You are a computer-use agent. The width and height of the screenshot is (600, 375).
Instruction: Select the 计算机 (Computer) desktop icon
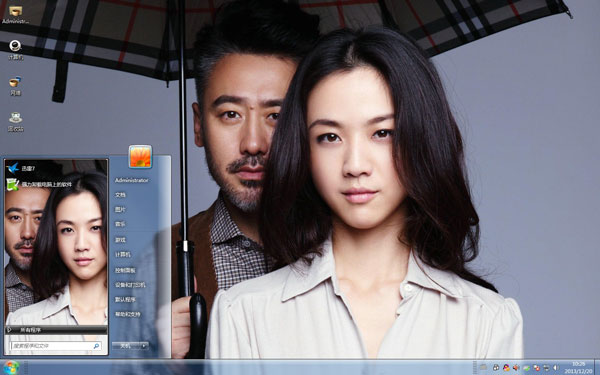pos(15,51)
